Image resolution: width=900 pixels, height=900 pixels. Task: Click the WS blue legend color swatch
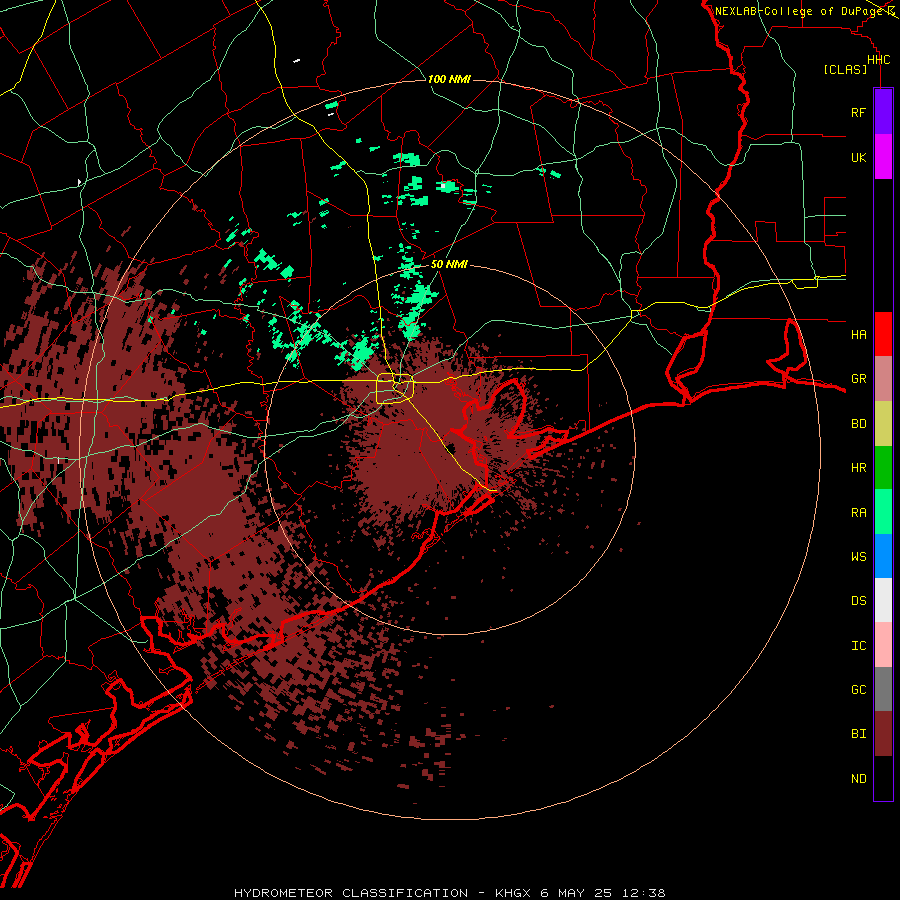point(883,556)
